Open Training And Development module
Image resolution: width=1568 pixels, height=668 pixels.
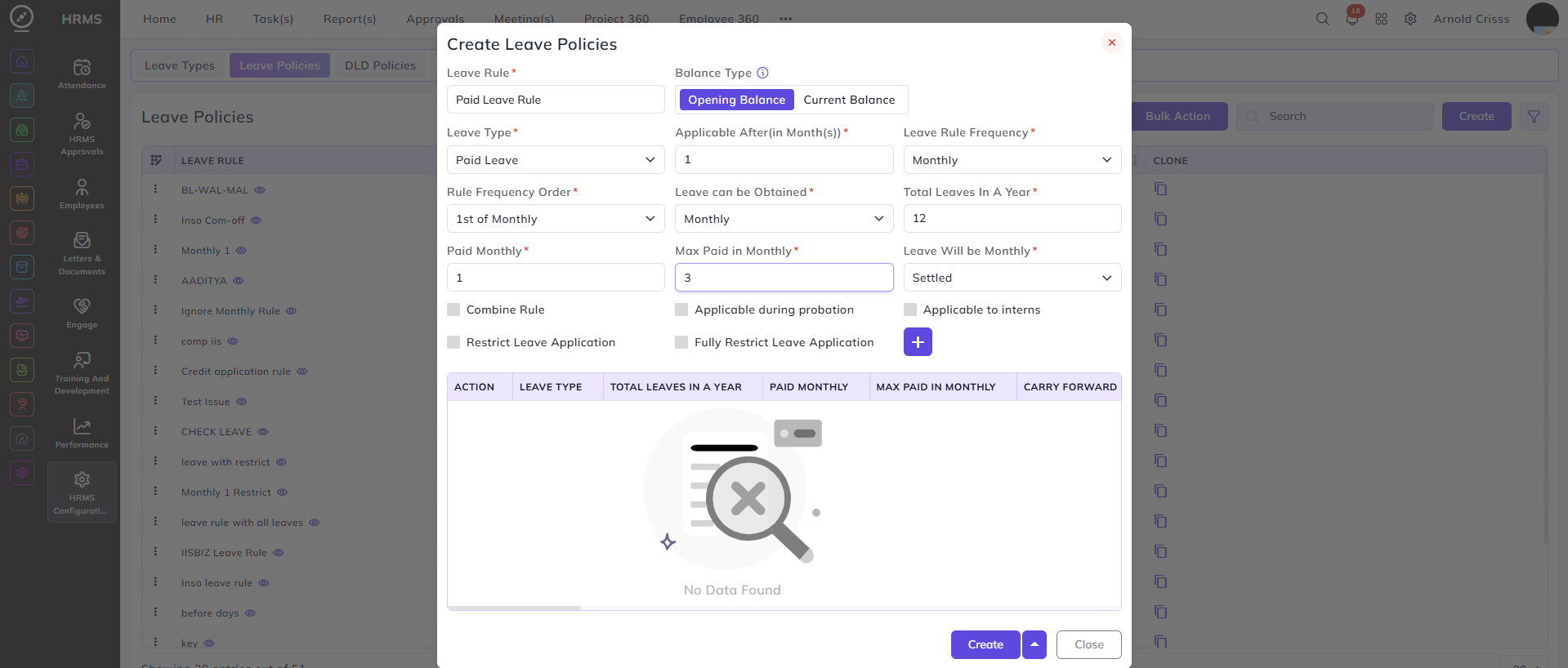82,372
